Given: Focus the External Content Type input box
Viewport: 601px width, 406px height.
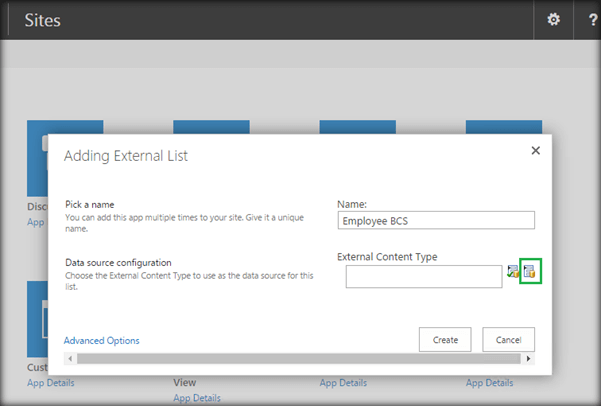Looking at the screenshot, I should point(424,276).
